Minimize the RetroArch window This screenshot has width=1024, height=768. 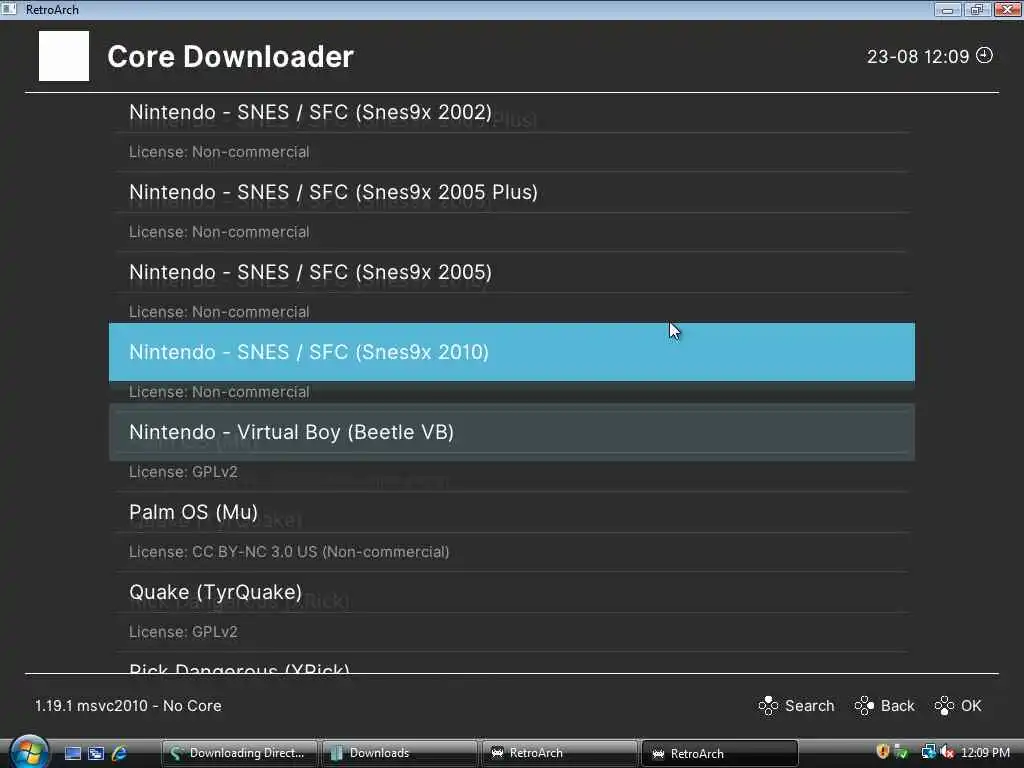coord(947,10)
